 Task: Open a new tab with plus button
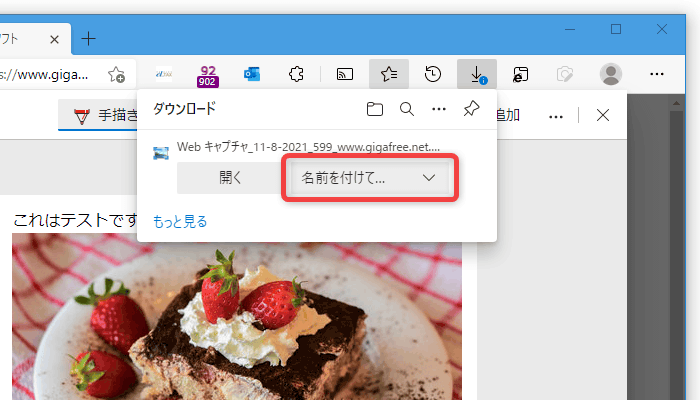tap(88, 39)
